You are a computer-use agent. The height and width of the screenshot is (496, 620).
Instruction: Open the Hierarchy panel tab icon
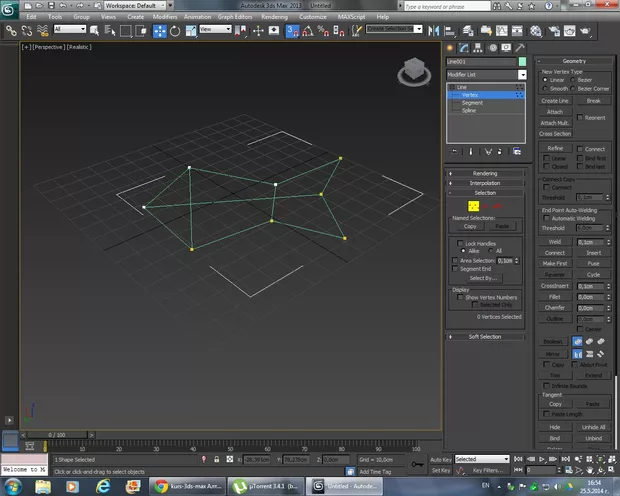480,47
